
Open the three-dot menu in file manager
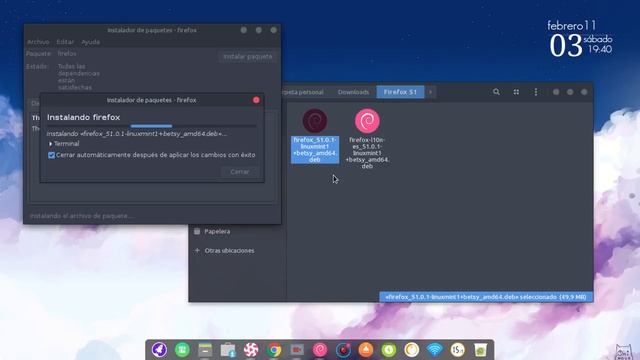point(536,92)
